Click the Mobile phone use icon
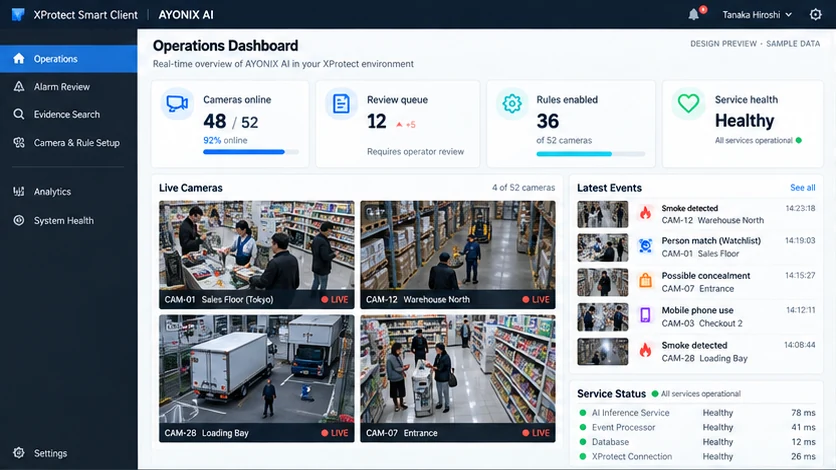This screenshot has width=836, height=470. coord(645,315)
